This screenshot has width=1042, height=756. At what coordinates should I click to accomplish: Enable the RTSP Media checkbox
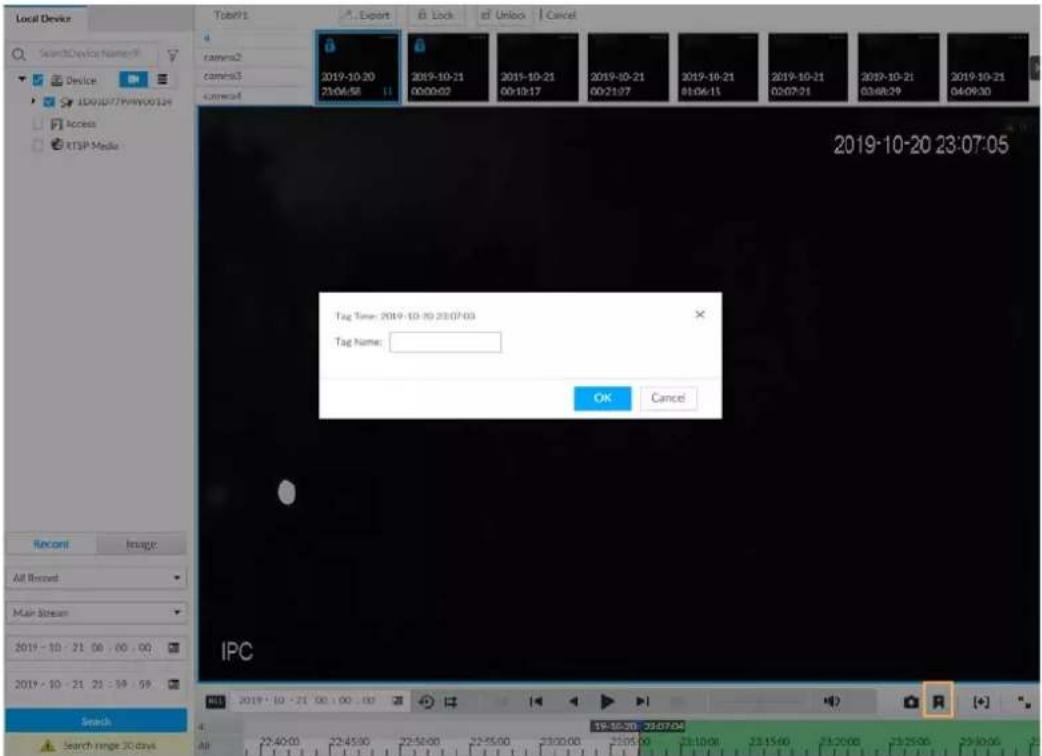(x=38, y=145)
